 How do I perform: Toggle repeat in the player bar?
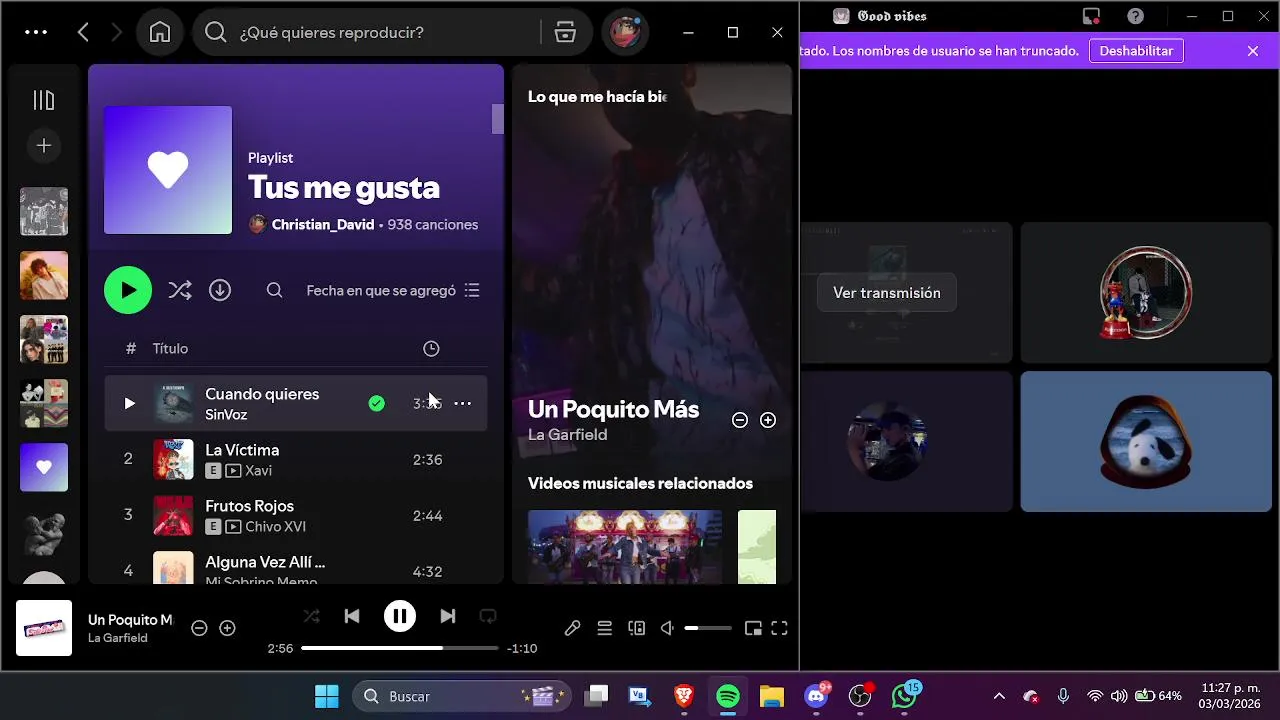click(488, 616)
